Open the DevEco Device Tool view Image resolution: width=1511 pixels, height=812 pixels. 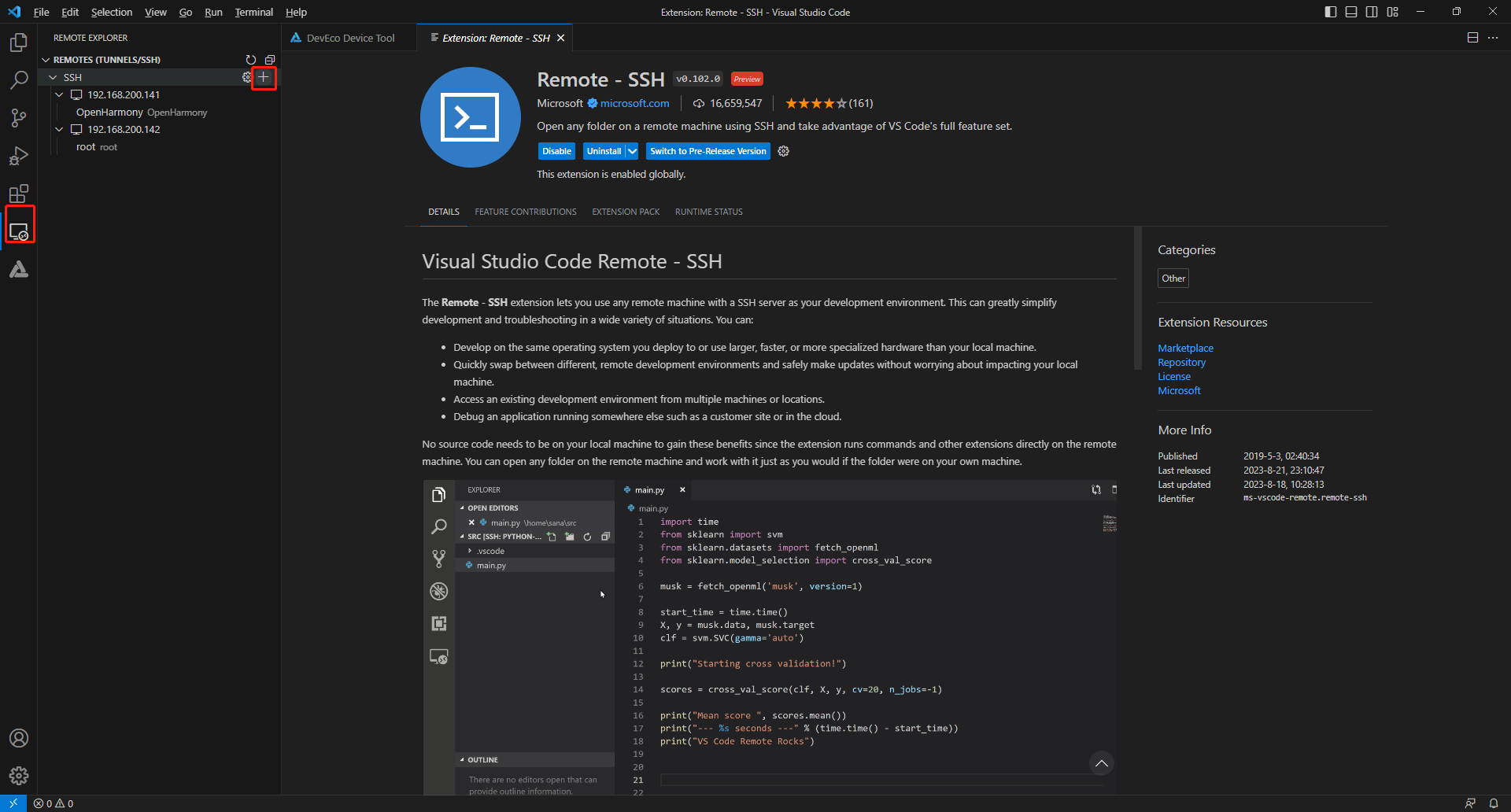click(x=19, y=269)
